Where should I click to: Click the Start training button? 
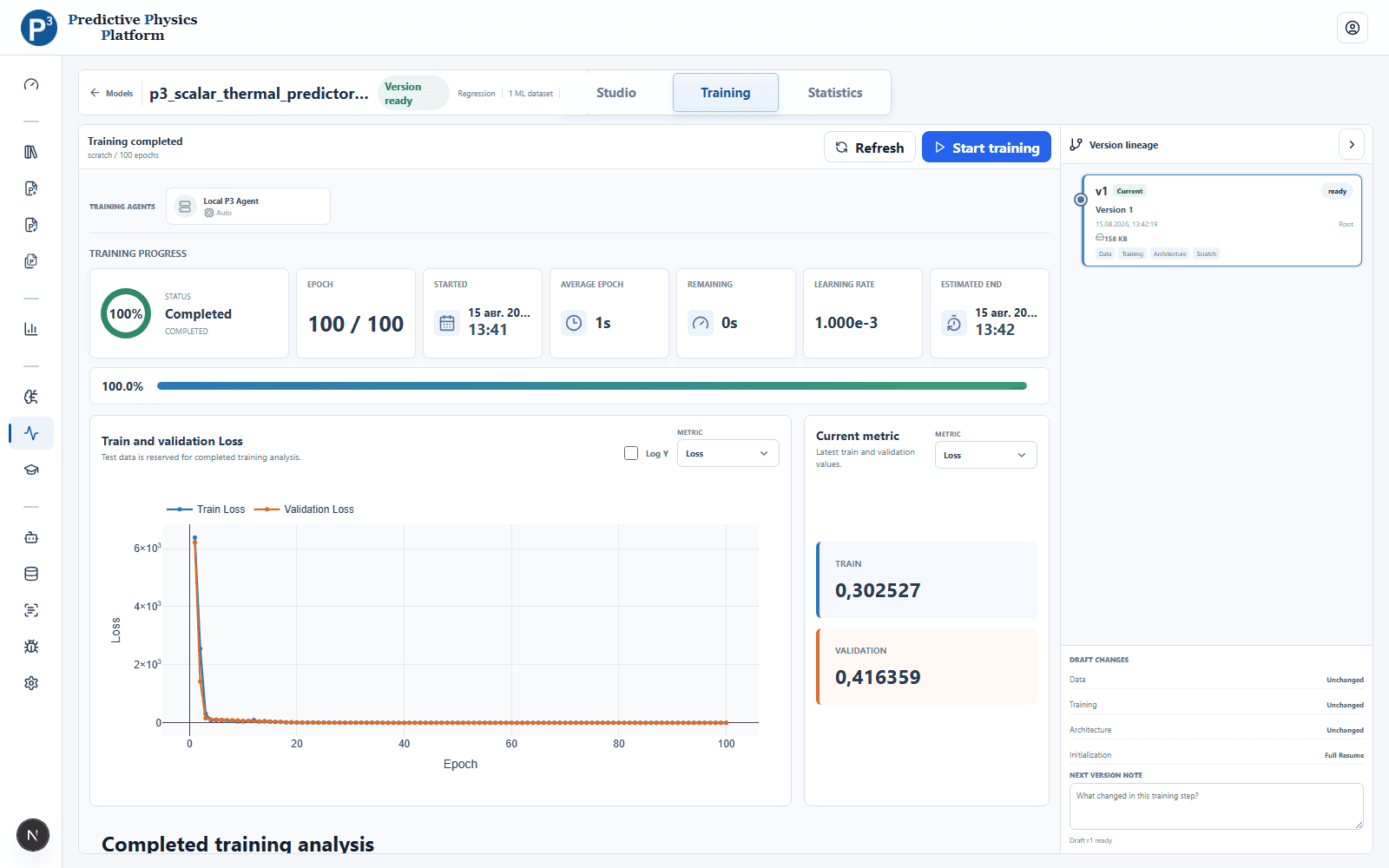click(986, 148)
